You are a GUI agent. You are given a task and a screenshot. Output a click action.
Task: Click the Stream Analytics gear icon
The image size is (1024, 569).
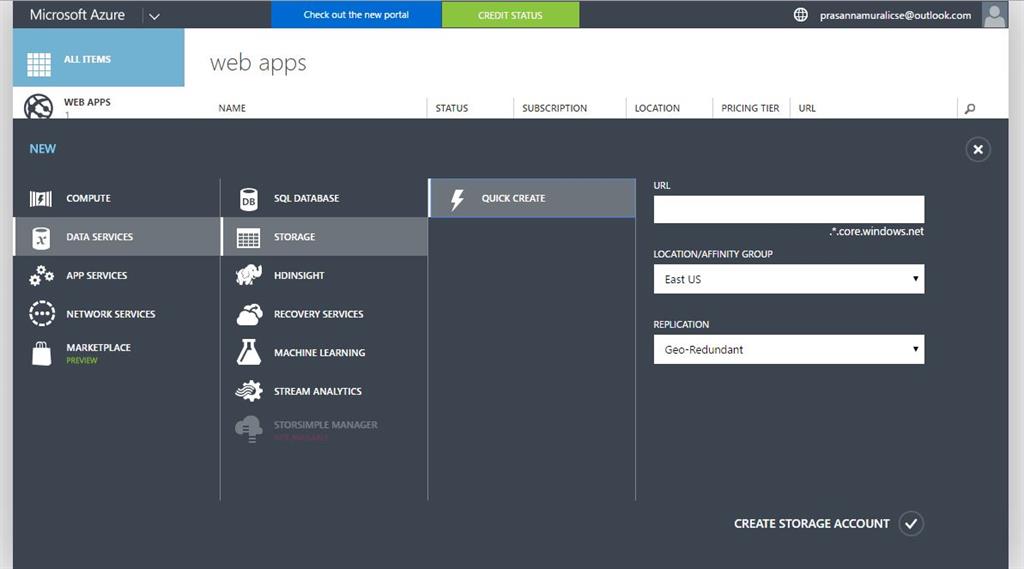pos(249,391)
